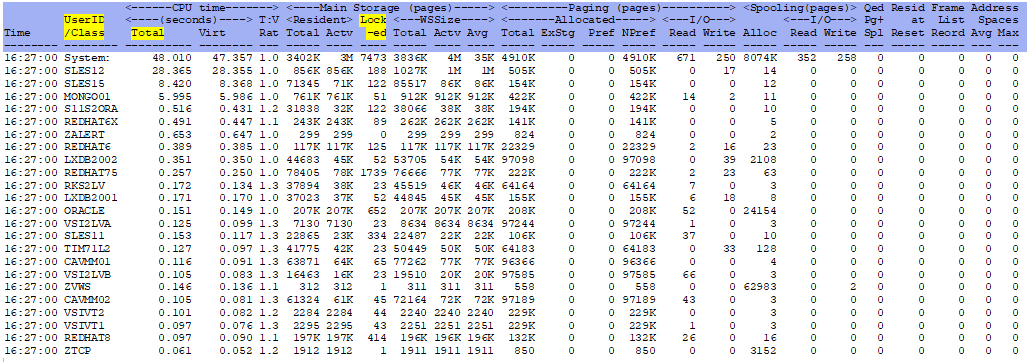Select the CAVMM01 user row

(x=510, y=261)
